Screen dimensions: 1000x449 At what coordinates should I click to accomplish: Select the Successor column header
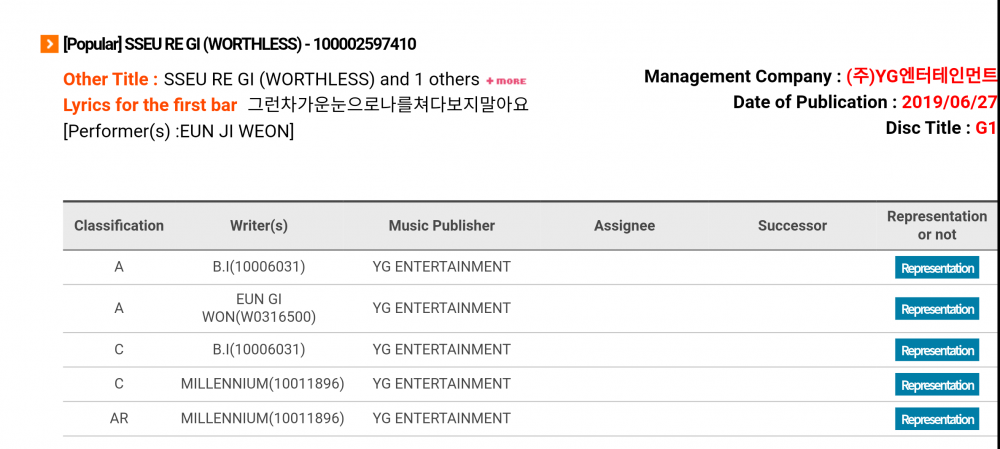[793, 226]
